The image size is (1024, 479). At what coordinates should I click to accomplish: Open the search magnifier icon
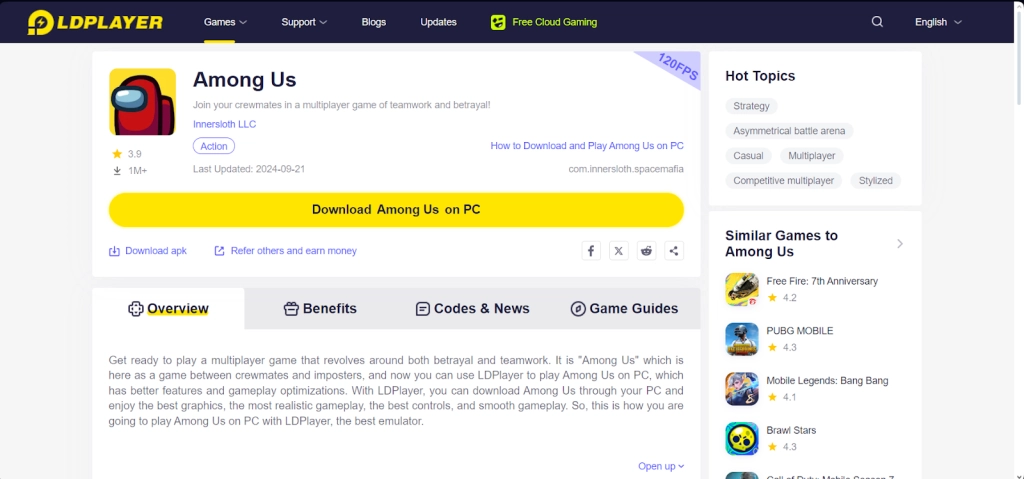click(877, 22)
